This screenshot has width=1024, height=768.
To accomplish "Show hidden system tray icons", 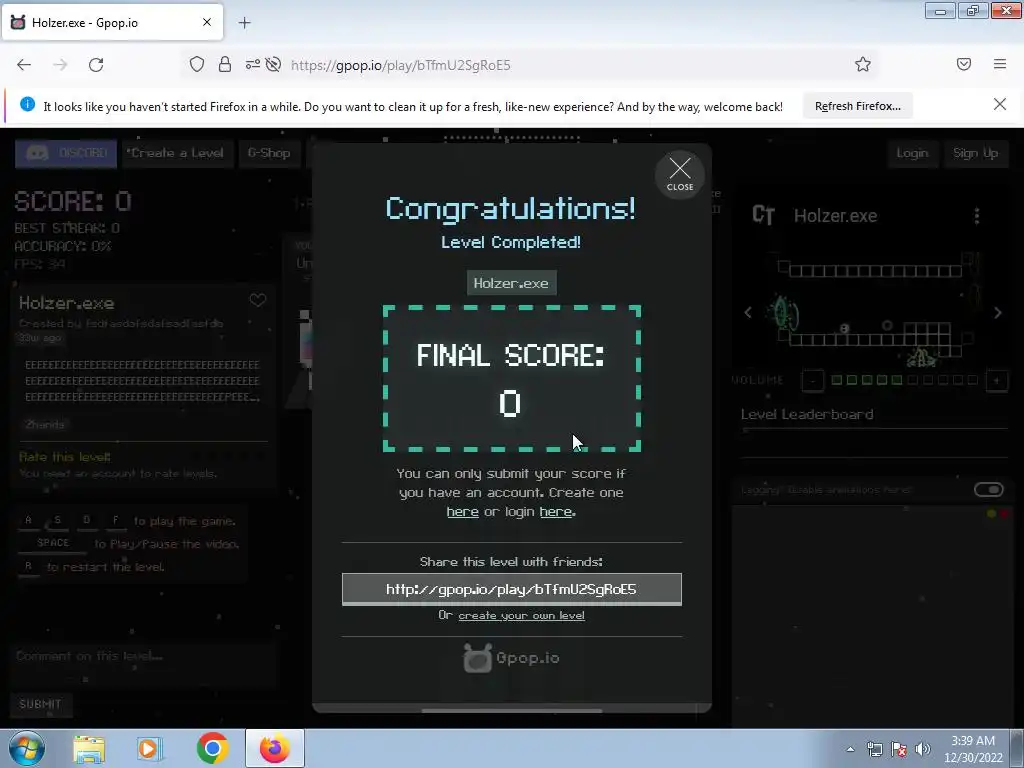I will (x=850, y=749).
